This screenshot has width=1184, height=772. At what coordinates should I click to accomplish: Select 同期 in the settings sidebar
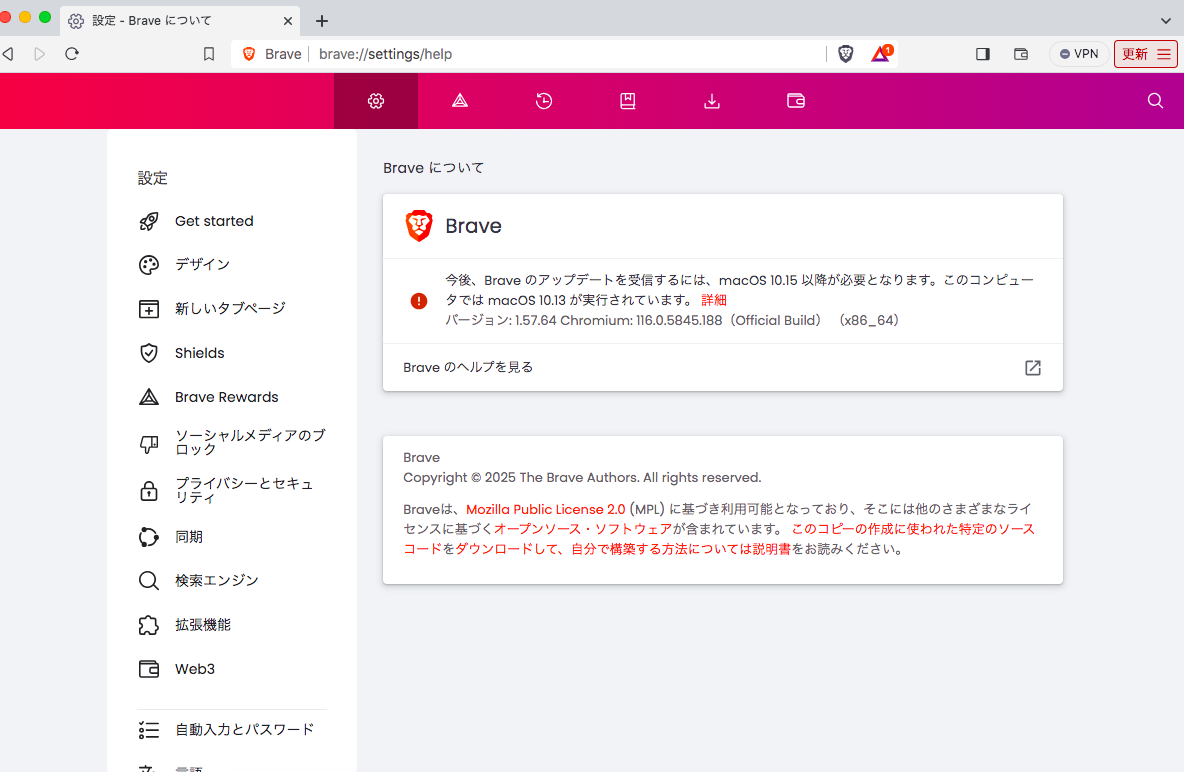pos(189,537)
